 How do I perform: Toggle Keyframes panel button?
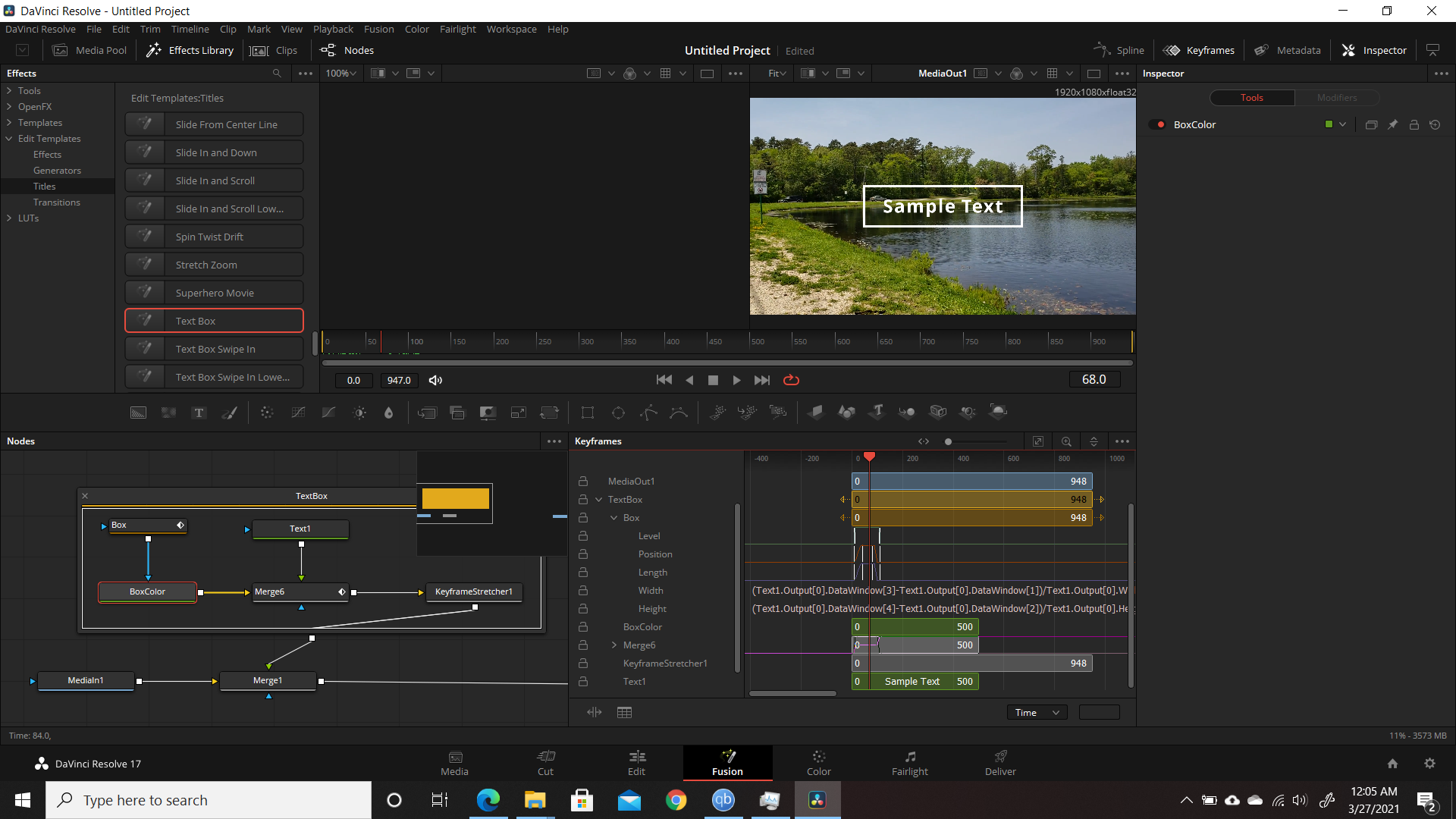(1199, 50)
